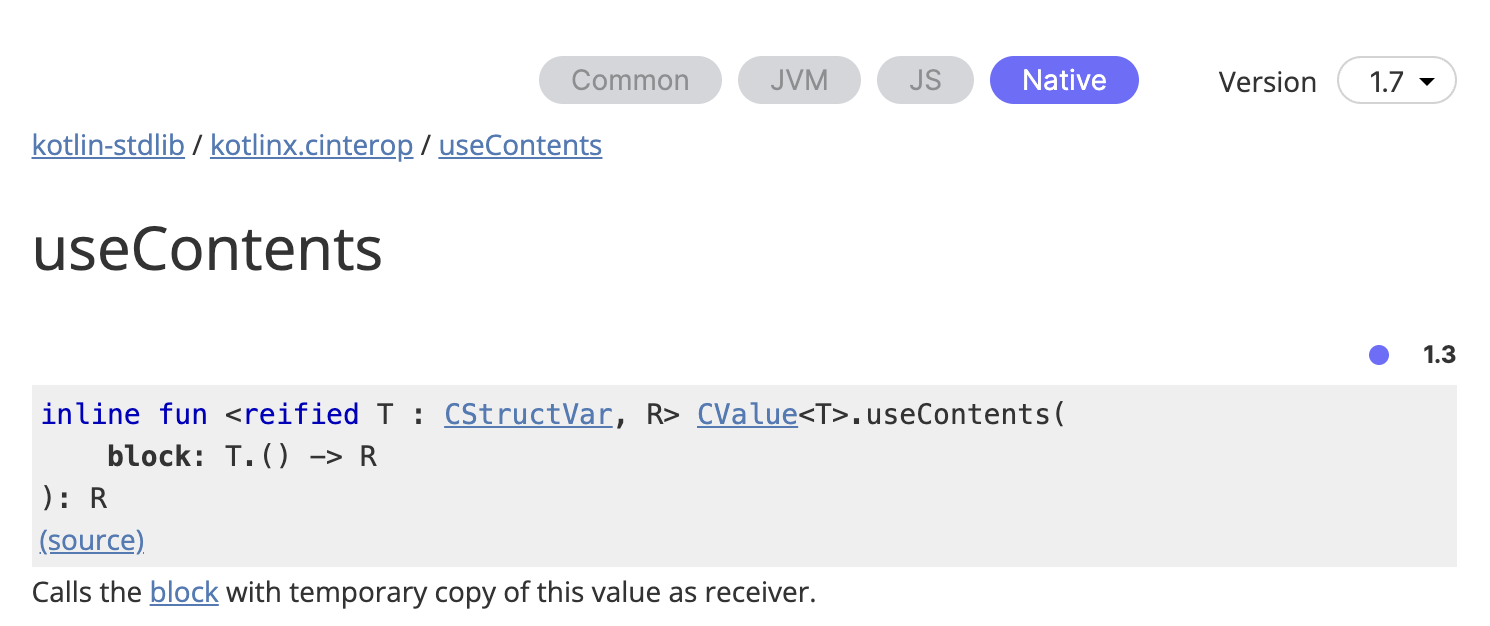This screenshot has height=626, width=1490.
Task: Disable the Native platform filter
Action: pos(1064,80)
